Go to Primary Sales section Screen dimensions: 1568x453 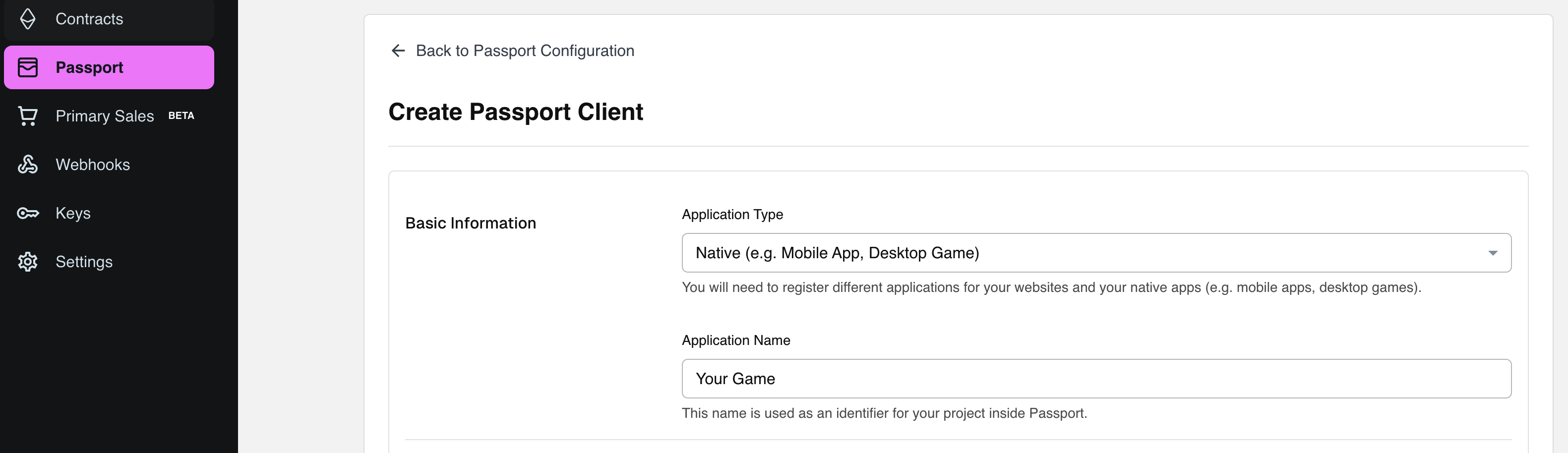(x=105, y=116)
